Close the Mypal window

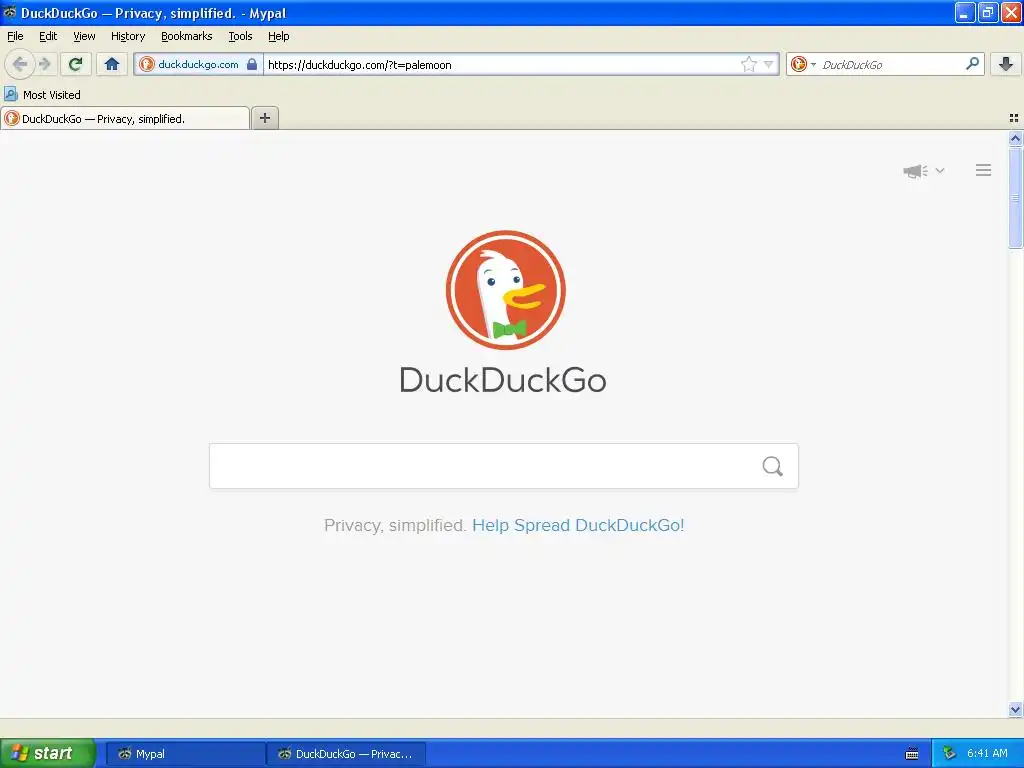(x=1011, y=12)
